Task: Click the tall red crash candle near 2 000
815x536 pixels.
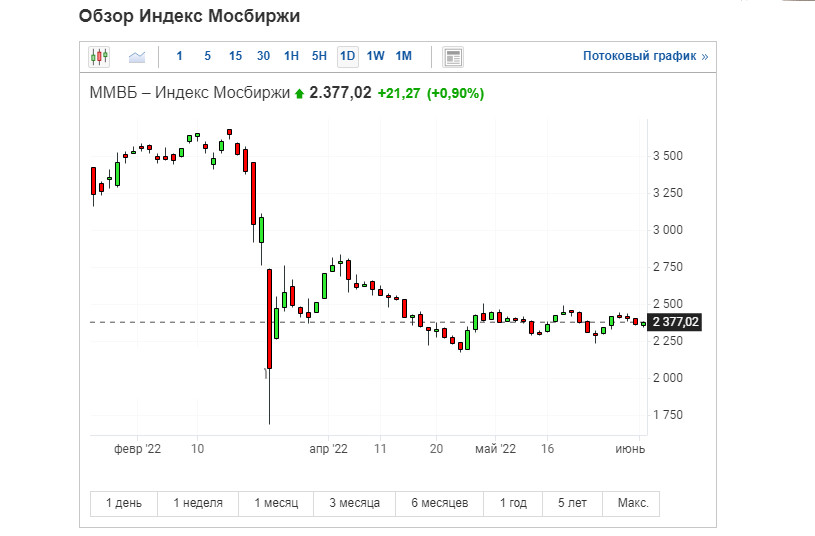Action: [x=269, y=319]
